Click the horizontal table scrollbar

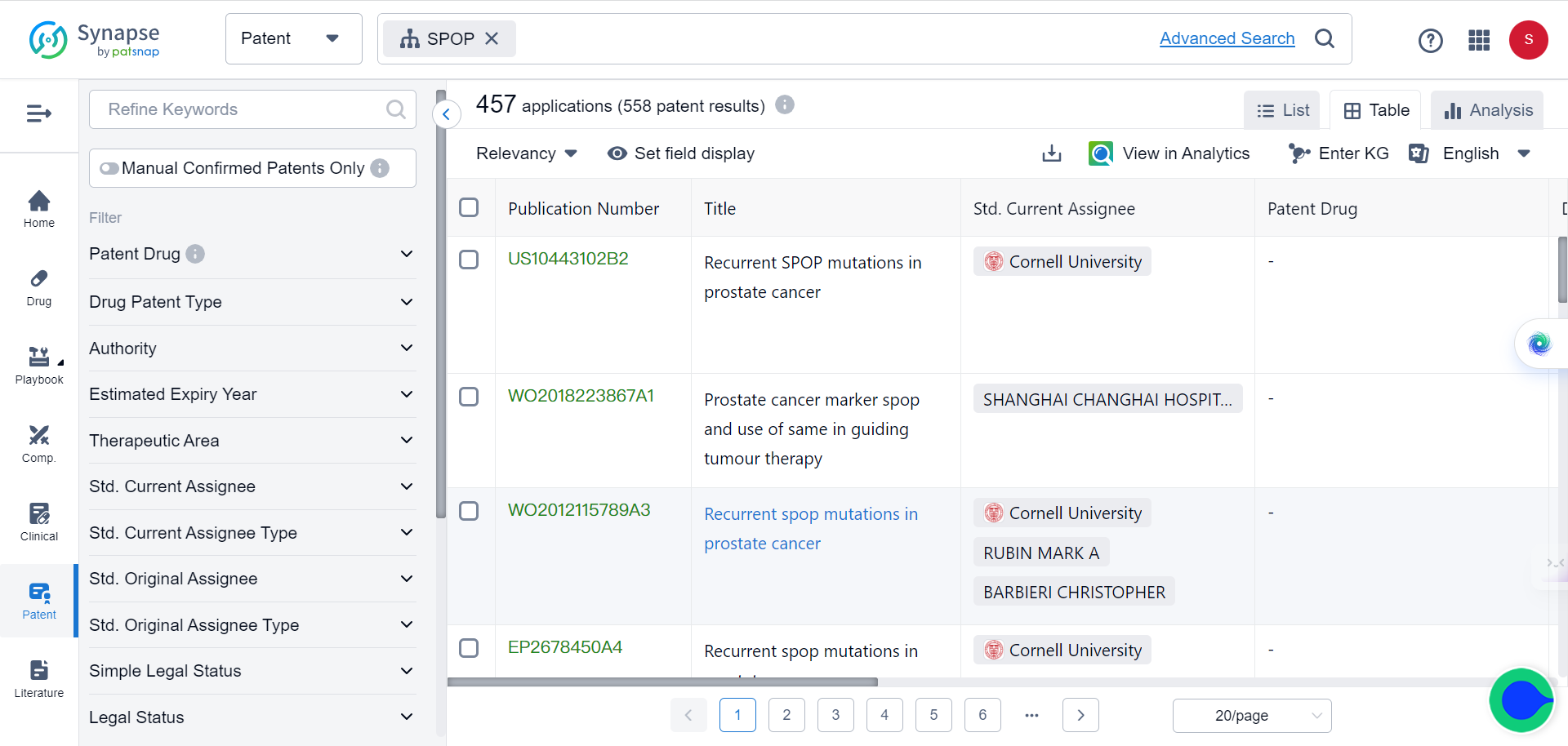(662, 682)
